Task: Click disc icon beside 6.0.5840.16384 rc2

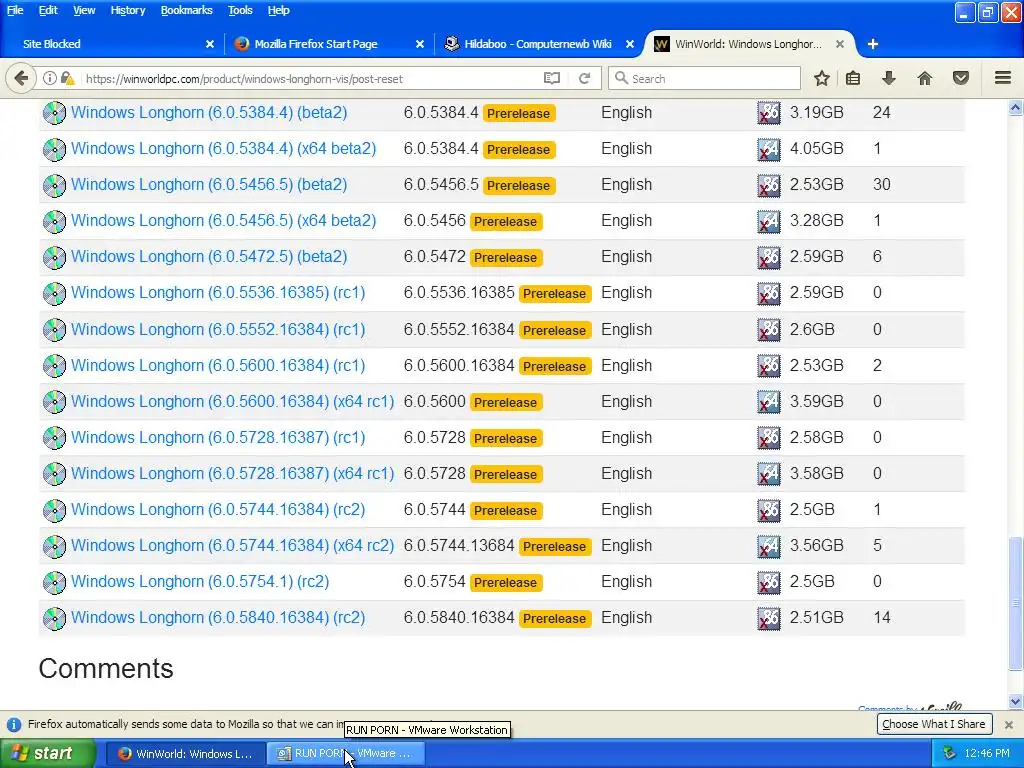Action: (x=54, y=618)
